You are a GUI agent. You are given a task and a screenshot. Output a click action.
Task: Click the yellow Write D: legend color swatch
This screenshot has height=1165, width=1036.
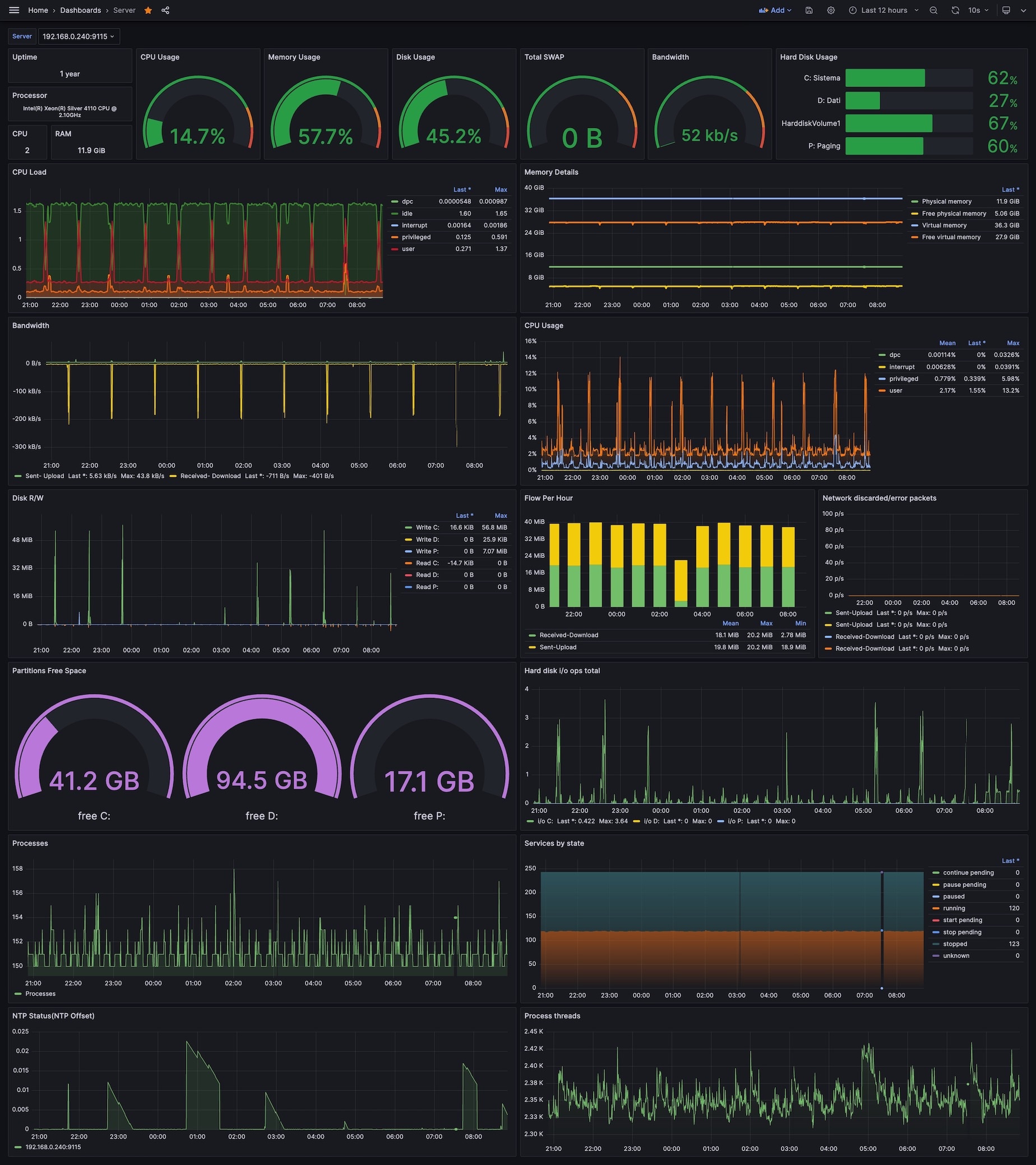[x=408, y=539]
